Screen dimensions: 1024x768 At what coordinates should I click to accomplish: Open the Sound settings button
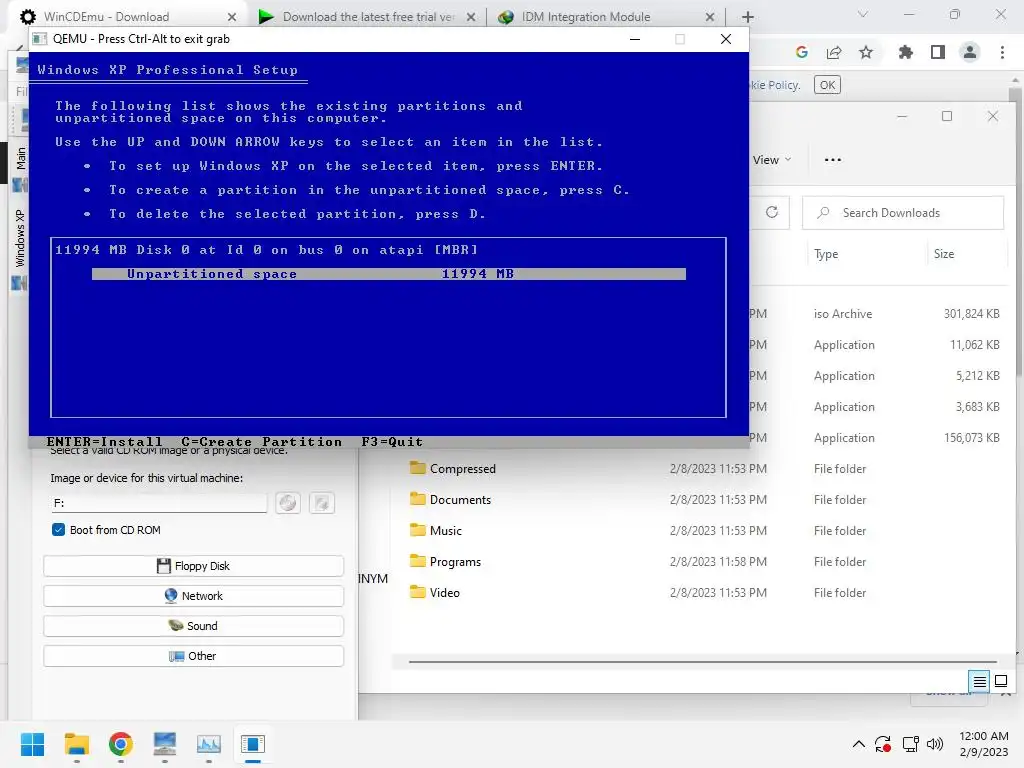(x=193, y=626)
